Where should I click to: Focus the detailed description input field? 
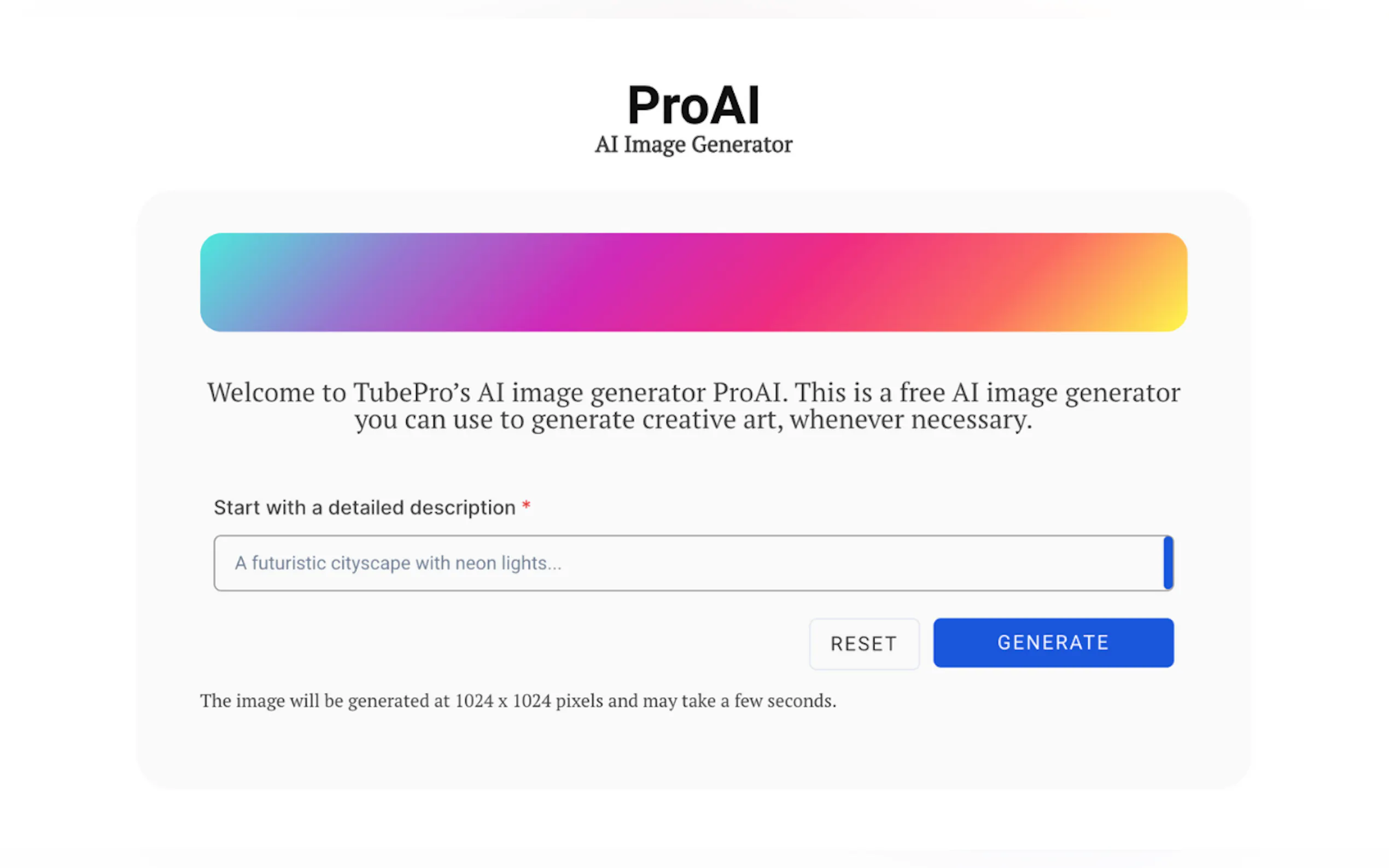tap(689, 563)
